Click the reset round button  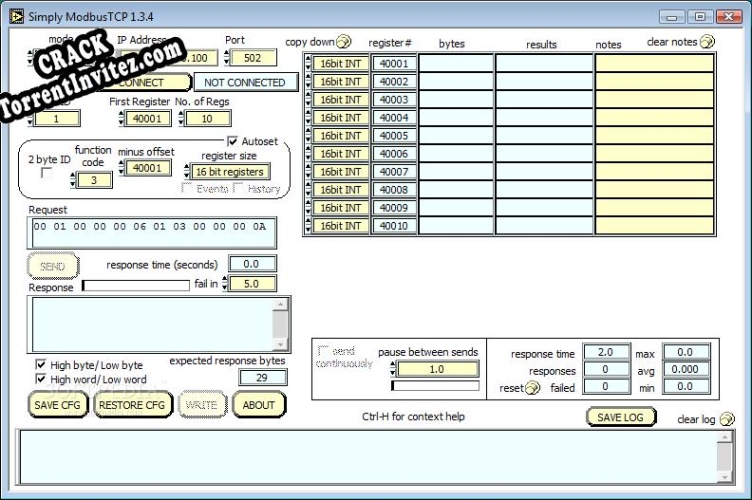tap(532, 387)
